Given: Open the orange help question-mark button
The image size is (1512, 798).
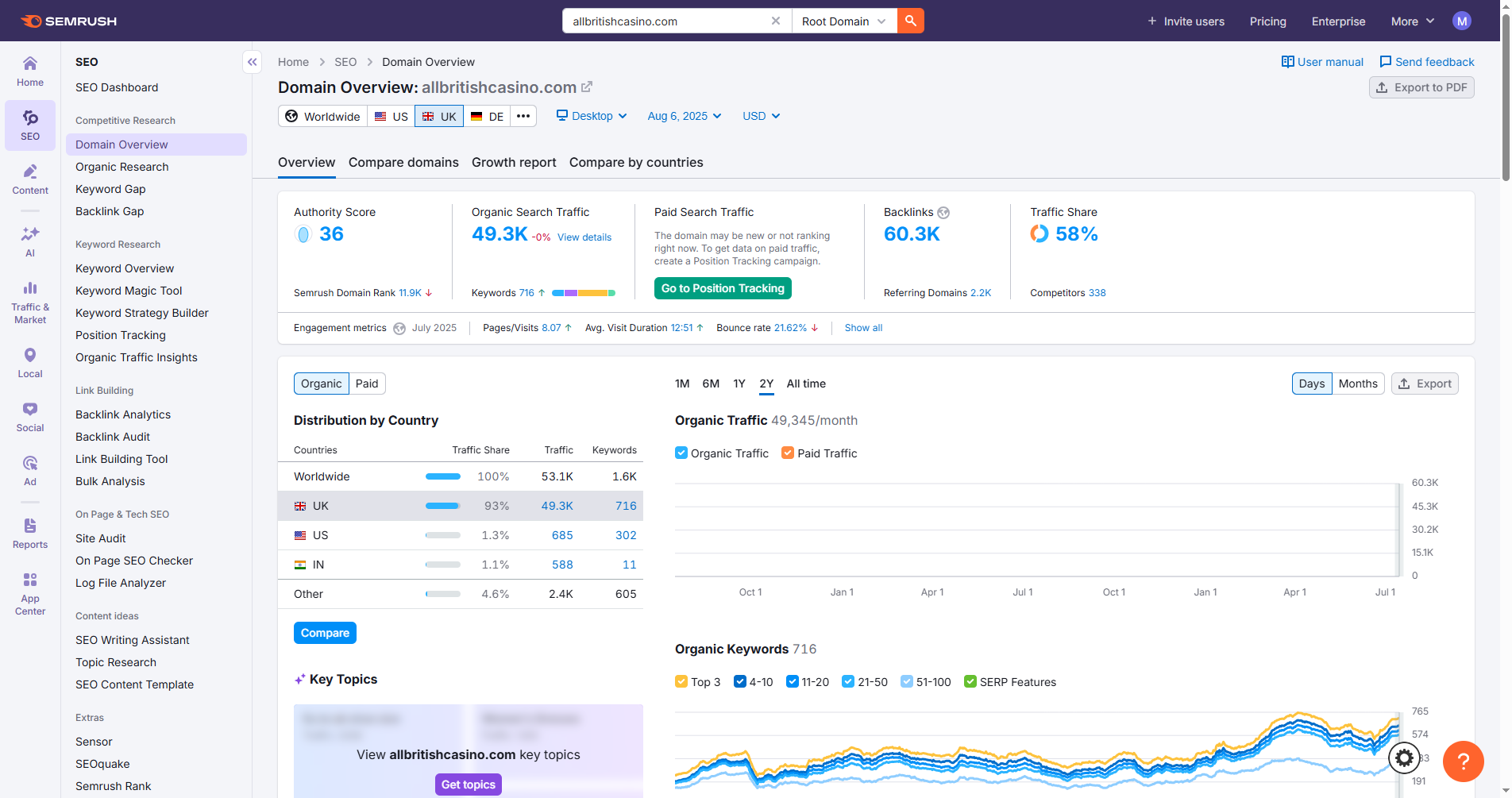Looking at the screenshot, I should tap(1463, 761).
